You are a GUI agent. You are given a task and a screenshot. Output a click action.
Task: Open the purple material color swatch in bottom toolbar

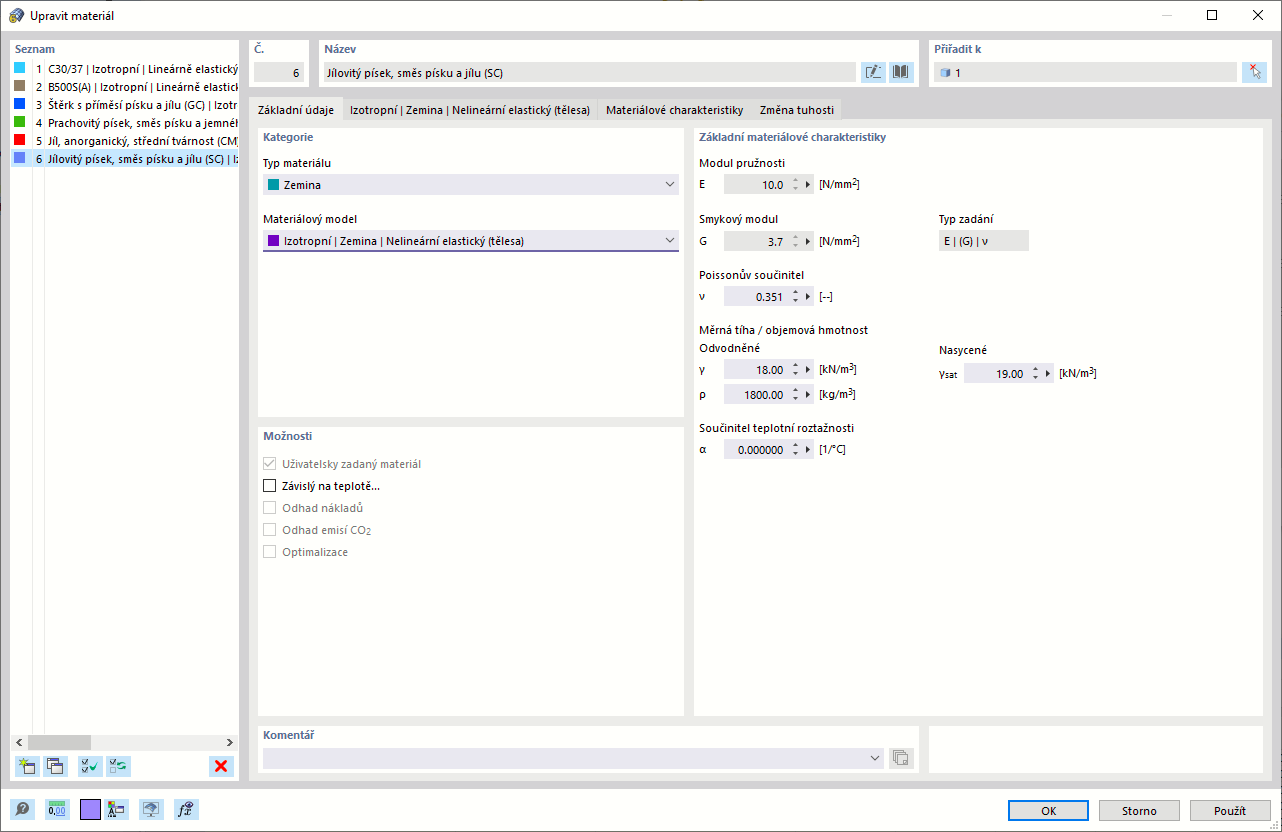tap(90, 809)
